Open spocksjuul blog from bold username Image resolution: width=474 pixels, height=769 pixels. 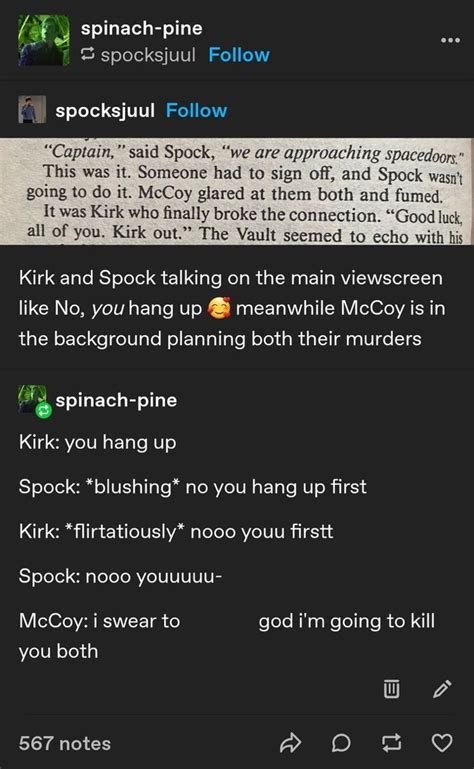point(105,111)
